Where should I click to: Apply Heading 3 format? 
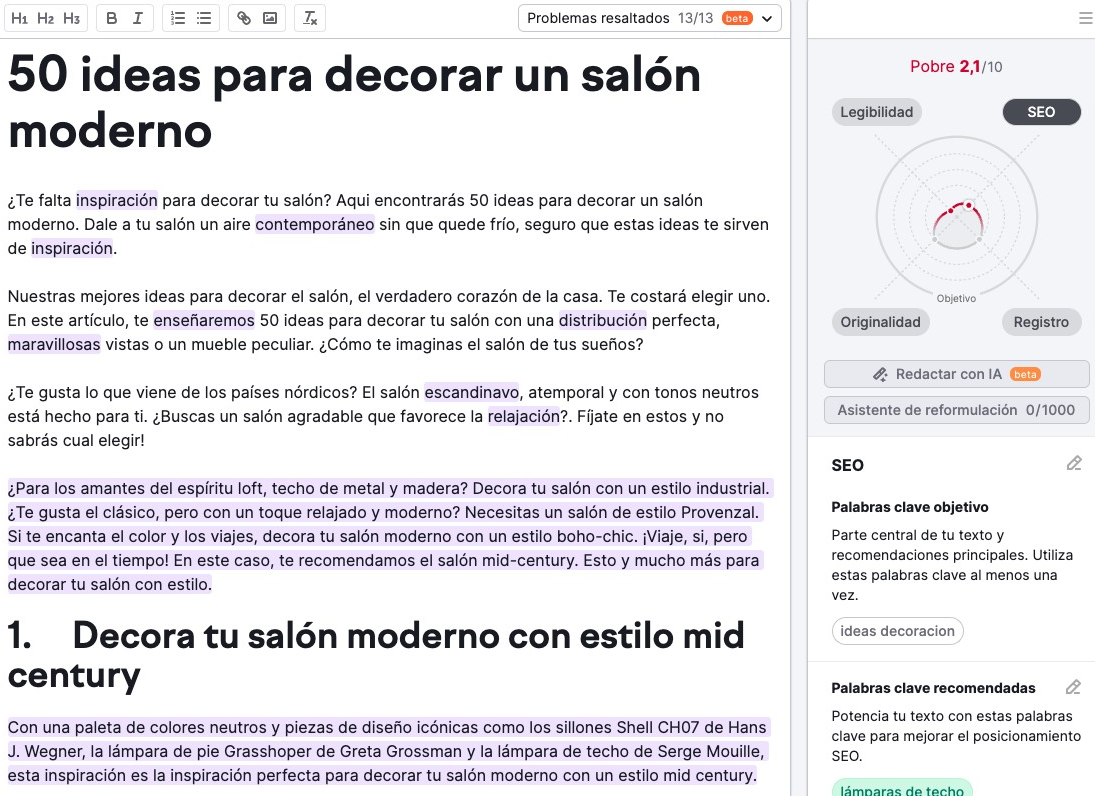point(71,18)
